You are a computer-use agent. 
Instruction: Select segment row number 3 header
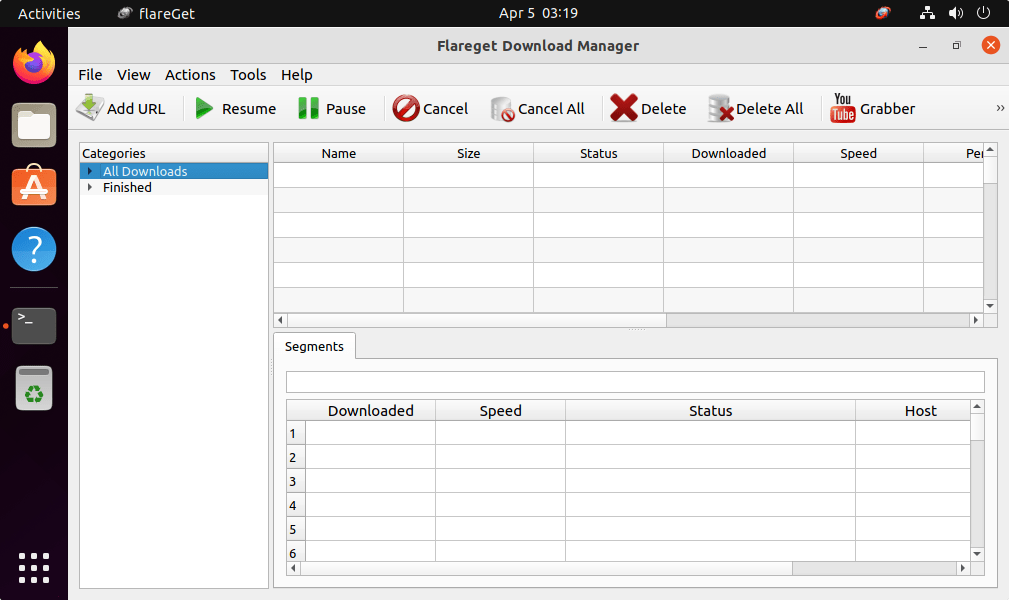tap(294, 481)
